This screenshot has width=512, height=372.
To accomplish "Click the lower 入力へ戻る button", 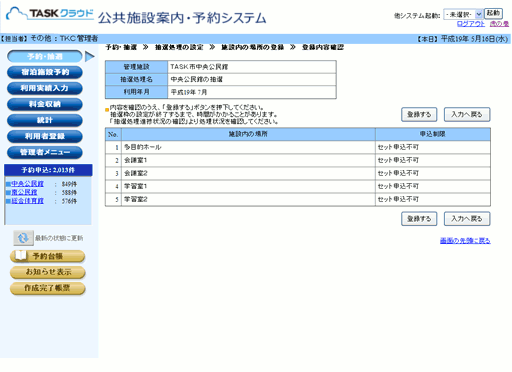I will (x=467, y=219).
